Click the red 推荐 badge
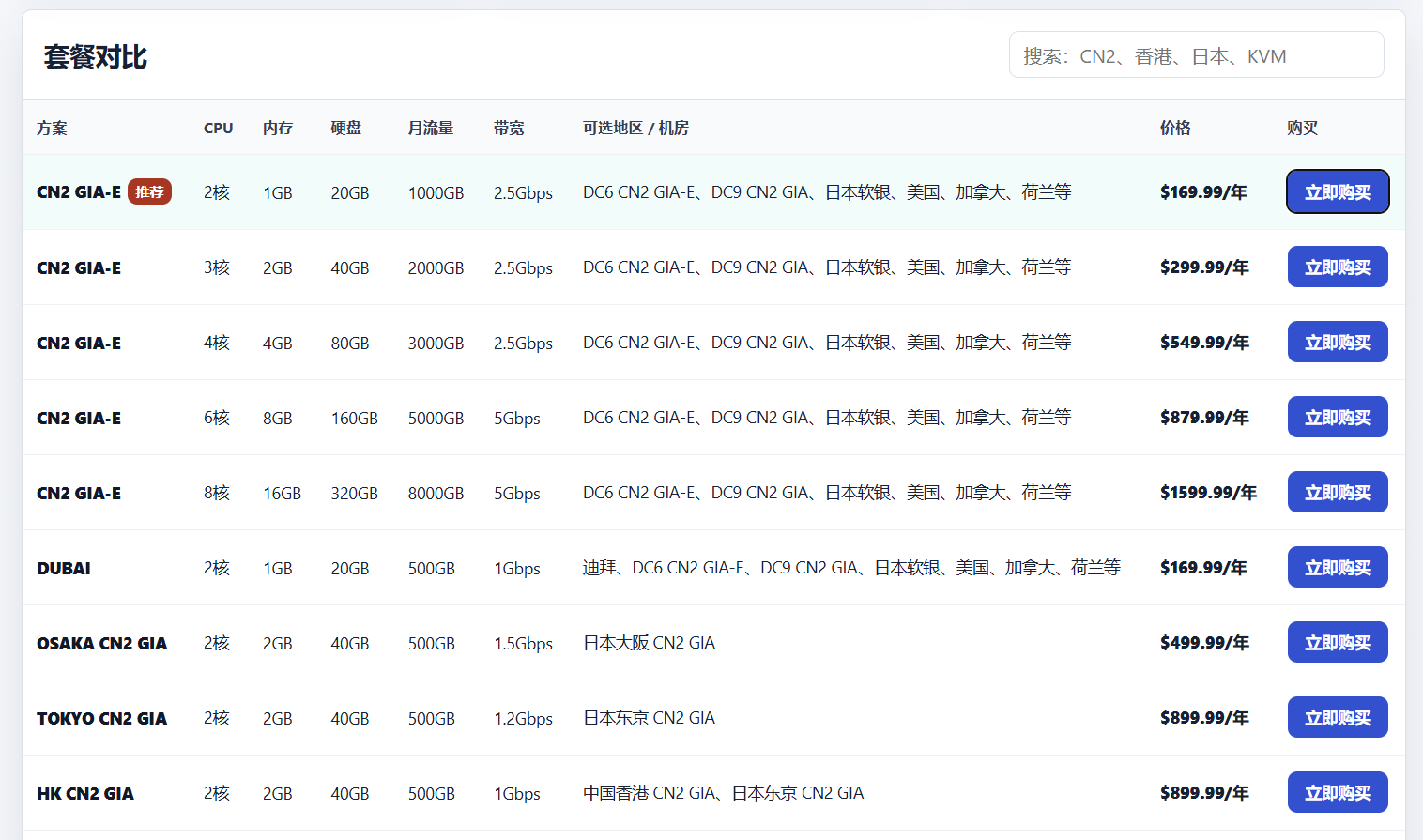Viewport: 1423px width, 840px height. (149, 191)
